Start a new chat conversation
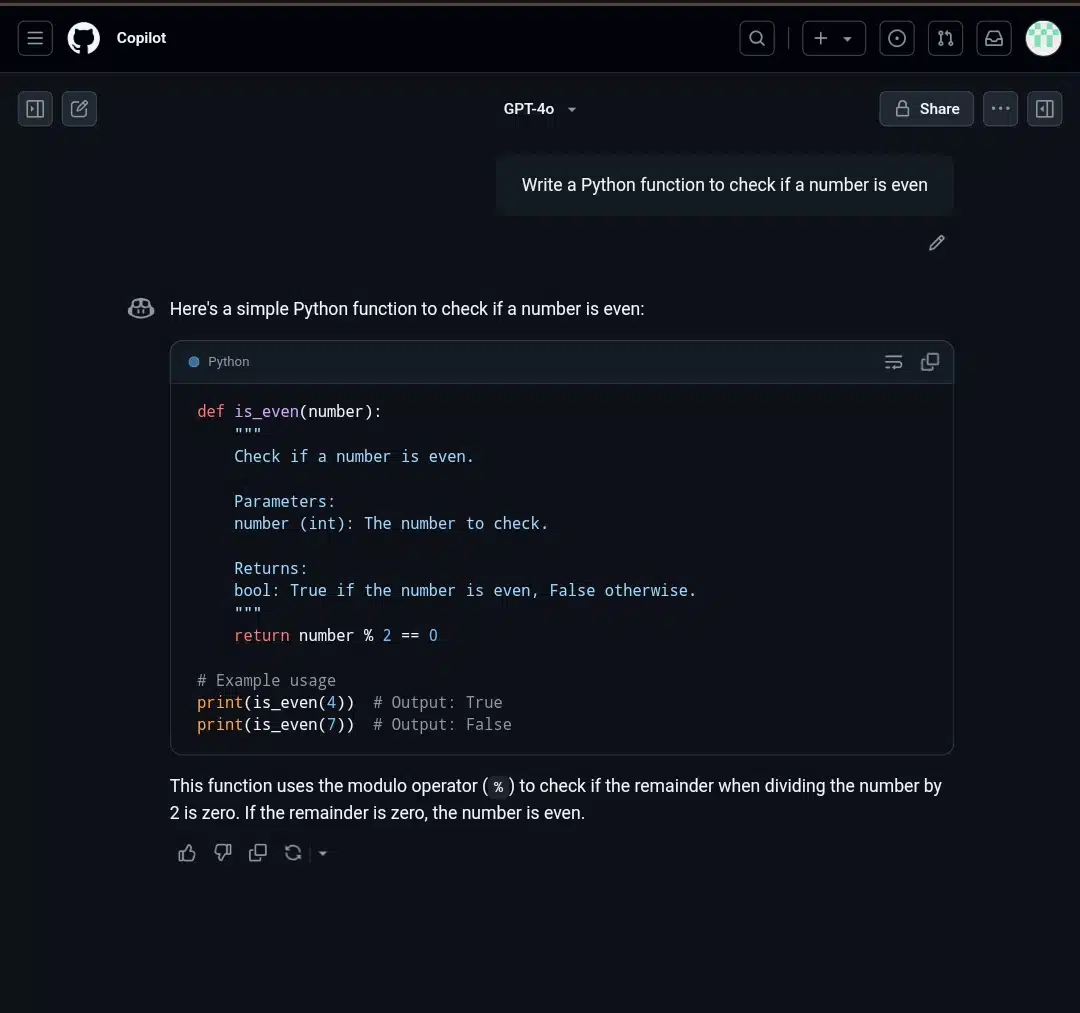The image size is (1080, 1013). [79, 109]
